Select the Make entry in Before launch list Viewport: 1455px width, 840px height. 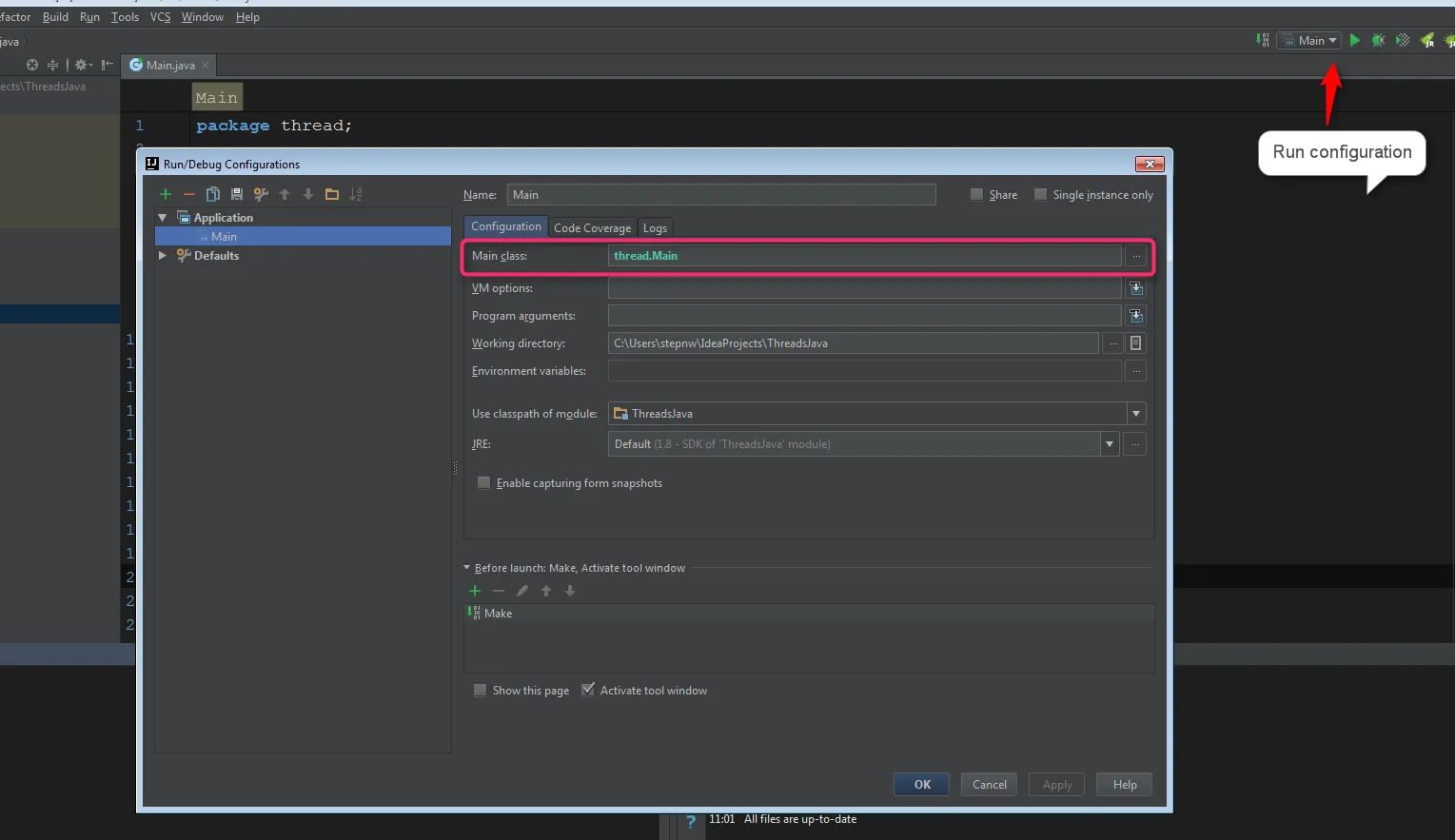pos(809,614)
